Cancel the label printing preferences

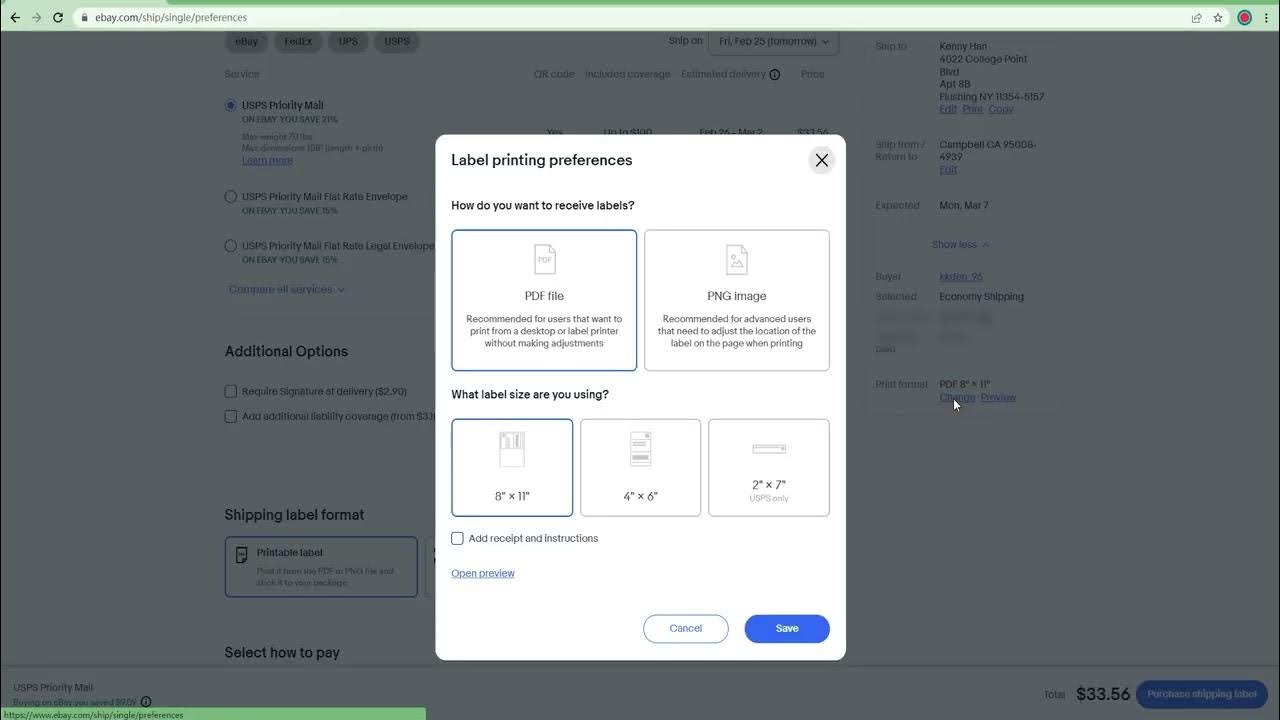pyautogui.click(x=686, y=628)
